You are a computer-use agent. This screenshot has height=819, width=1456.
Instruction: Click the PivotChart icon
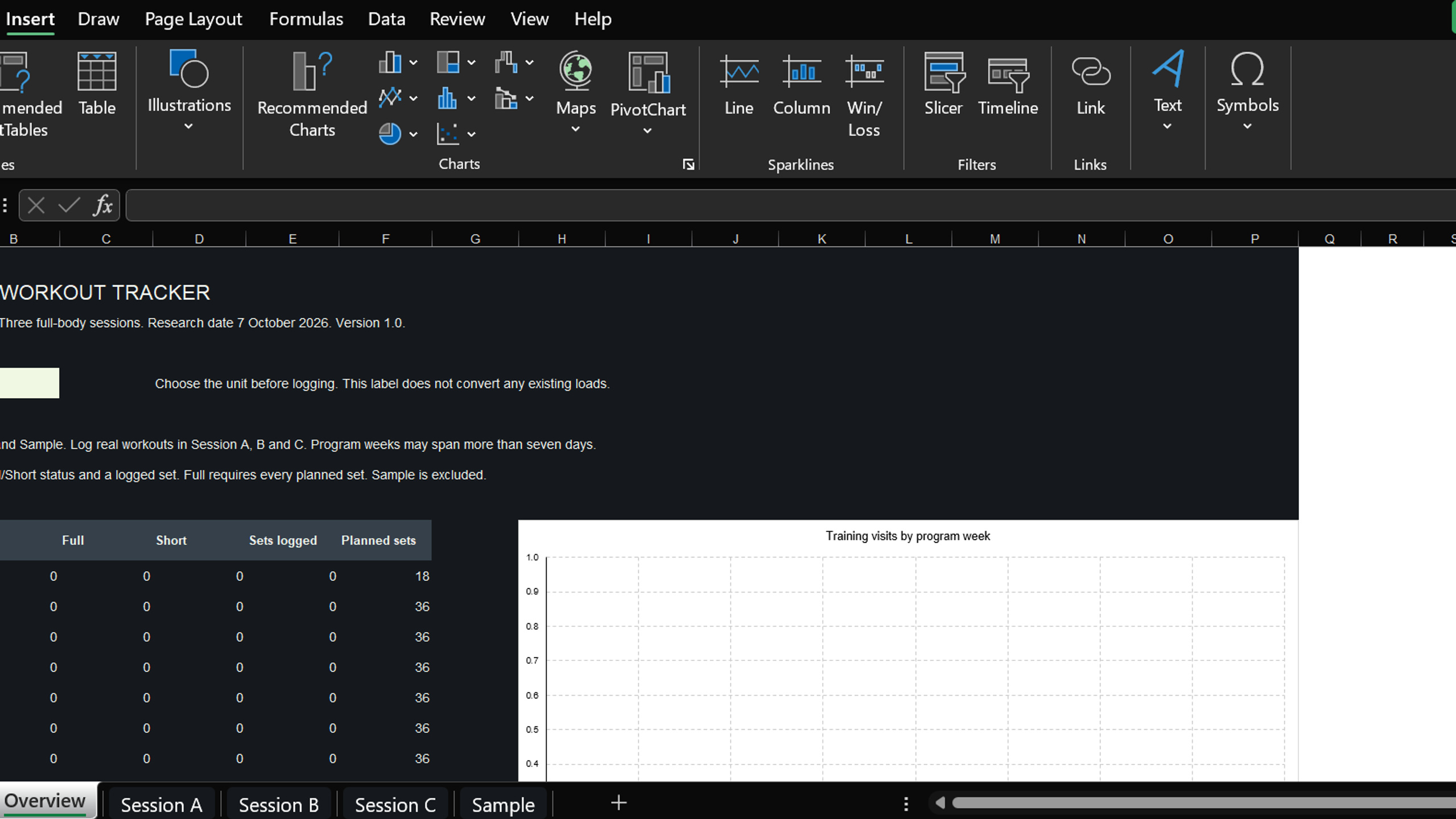(648, 72)
